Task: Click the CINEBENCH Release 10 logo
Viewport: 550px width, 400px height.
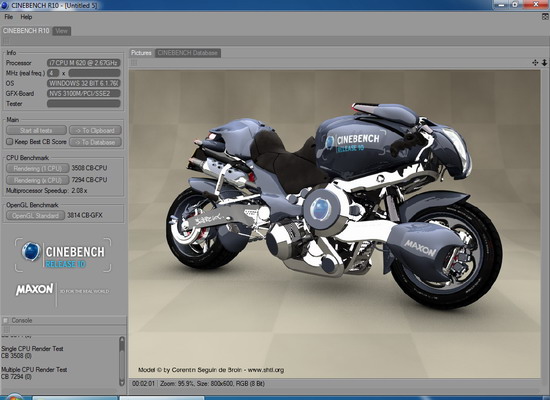Action: (x=63, y=255)
